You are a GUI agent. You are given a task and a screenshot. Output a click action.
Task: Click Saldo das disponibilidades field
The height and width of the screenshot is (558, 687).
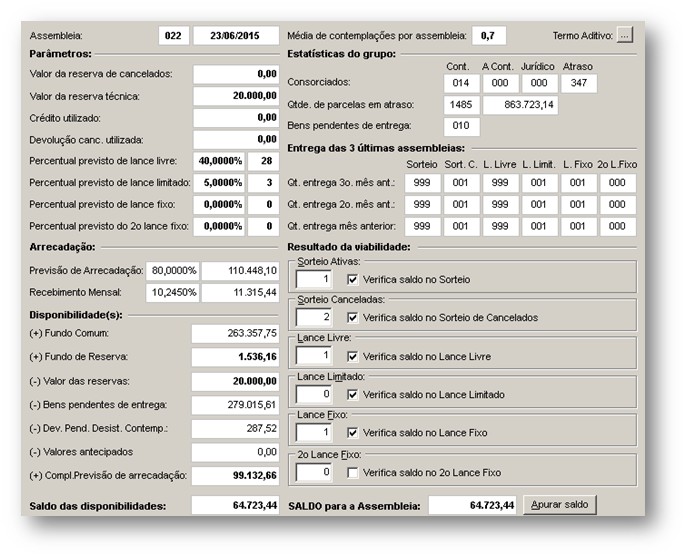pos(235,505)
